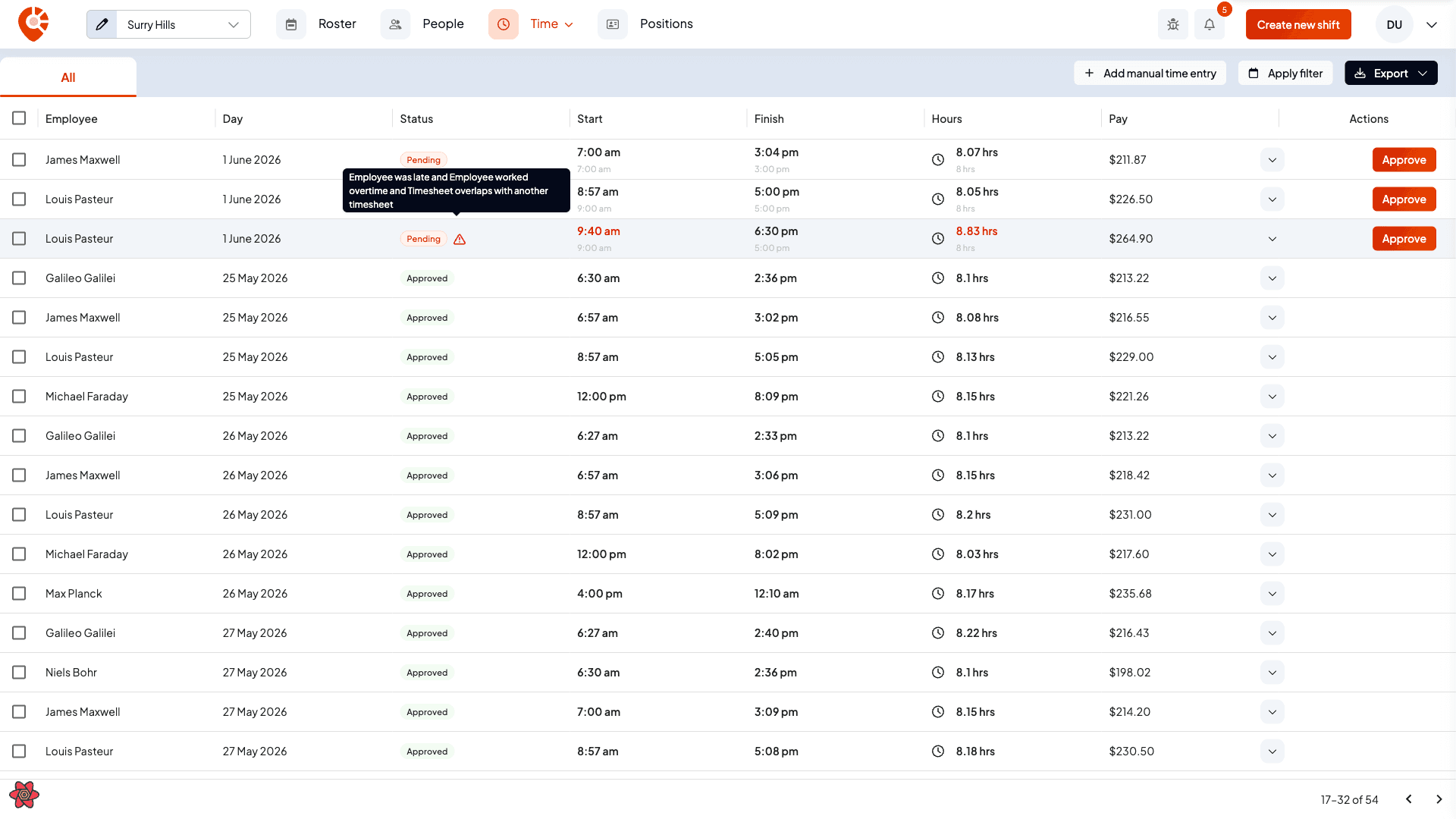The width and height of the screenshot is (1456, 819).
Task: Open the Roster calendar icon
Action: [291, 24]
